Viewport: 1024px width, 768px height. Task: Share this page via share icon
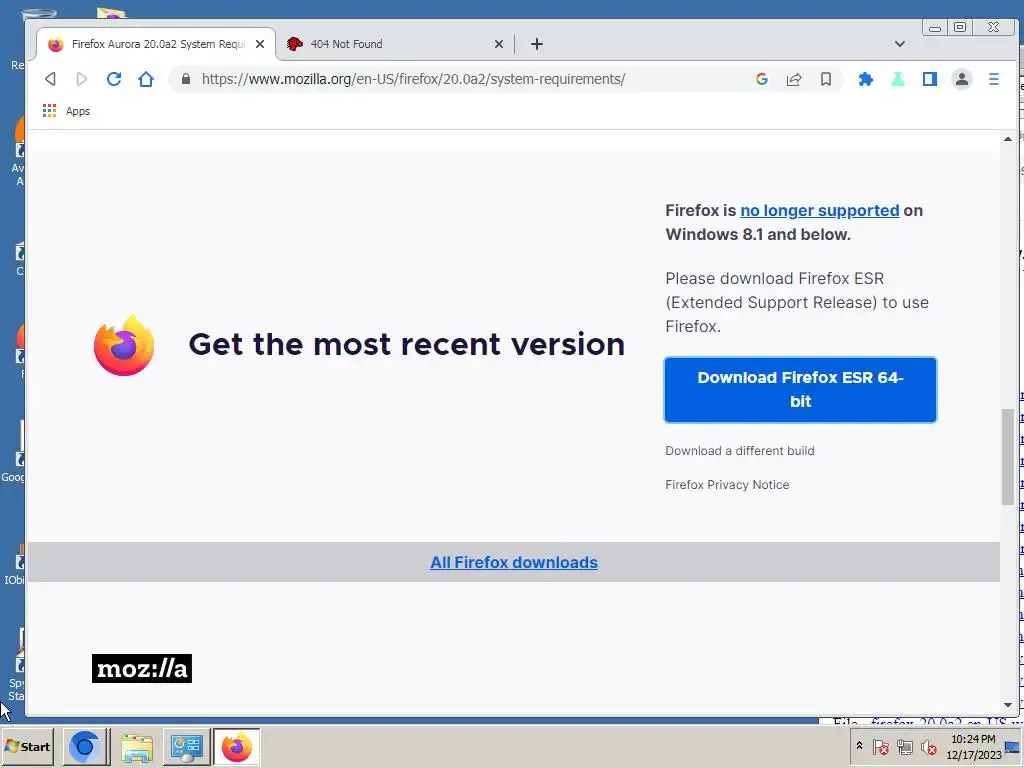click(793, 79)
